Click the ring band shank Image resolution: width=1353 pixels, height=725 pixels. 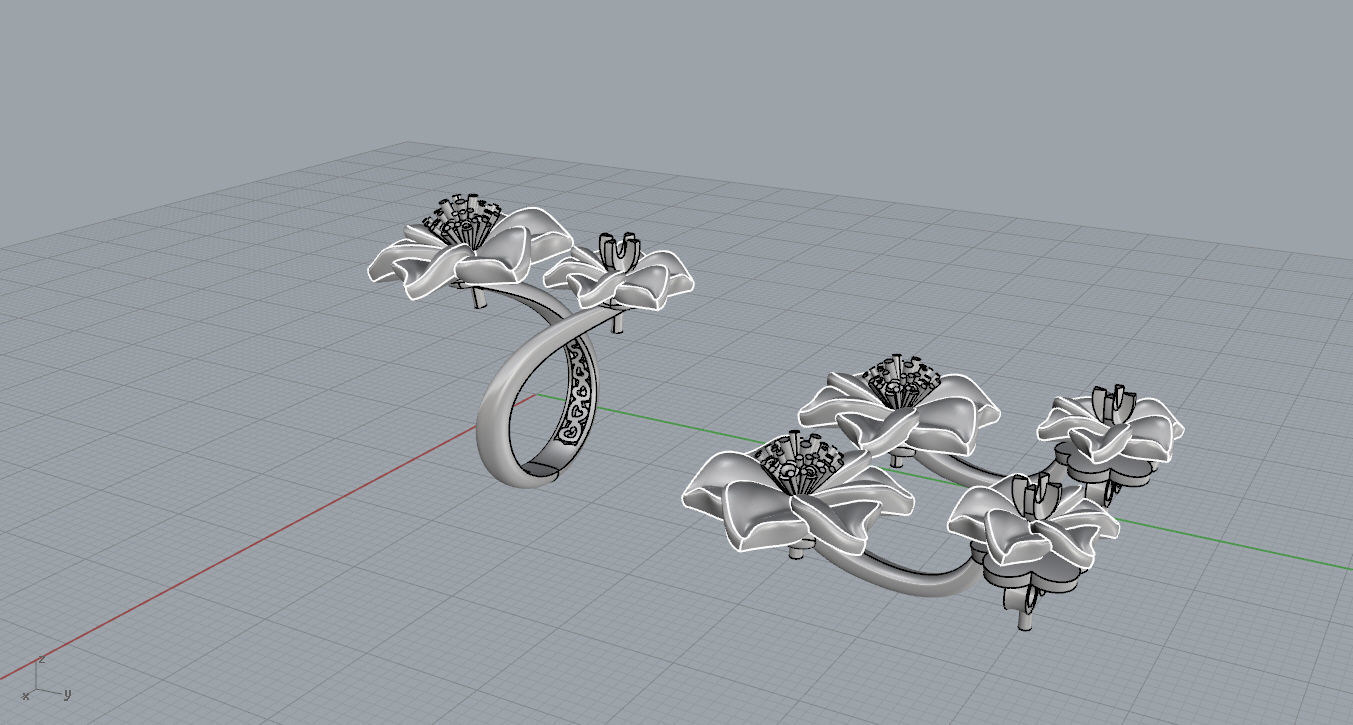pos(500,415)
